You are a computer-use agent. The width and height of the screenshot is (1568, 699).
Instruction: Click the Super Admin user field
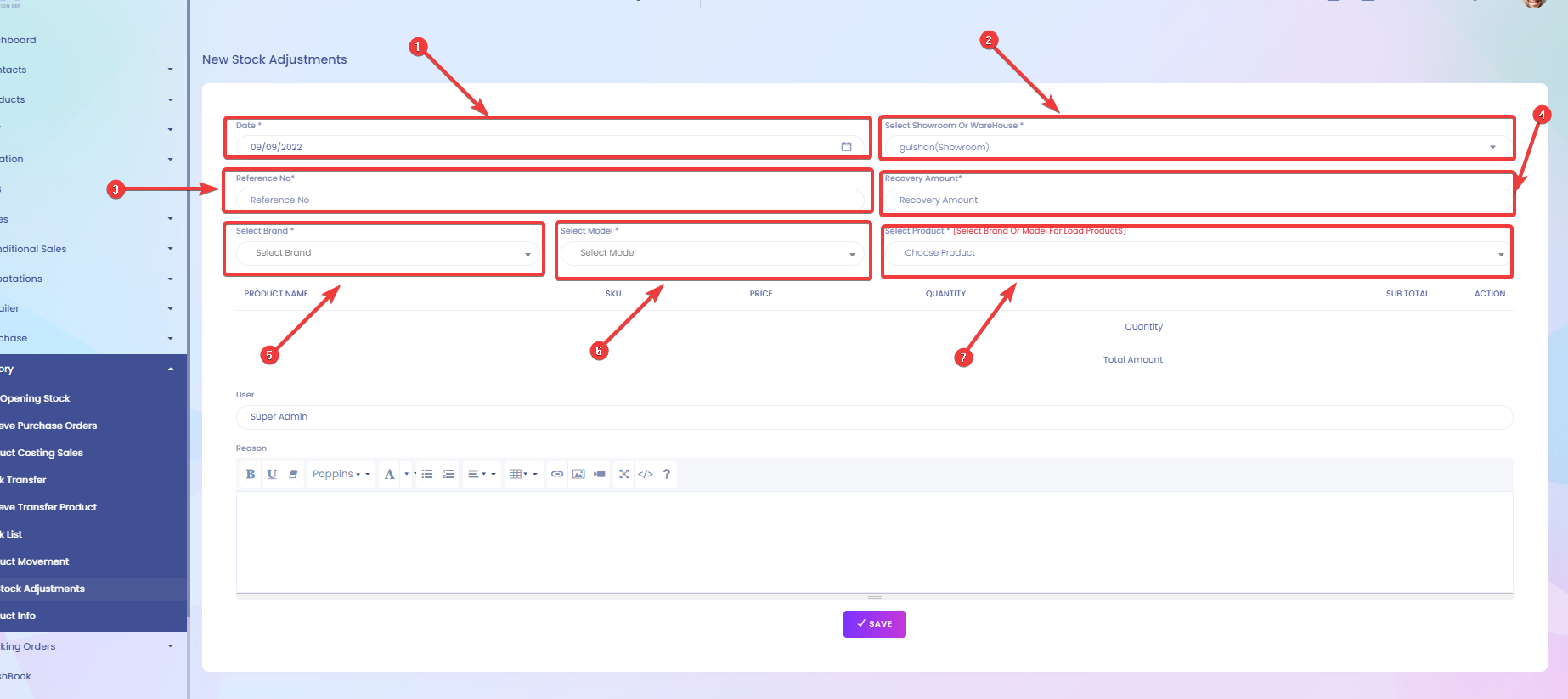click(874, 416)
